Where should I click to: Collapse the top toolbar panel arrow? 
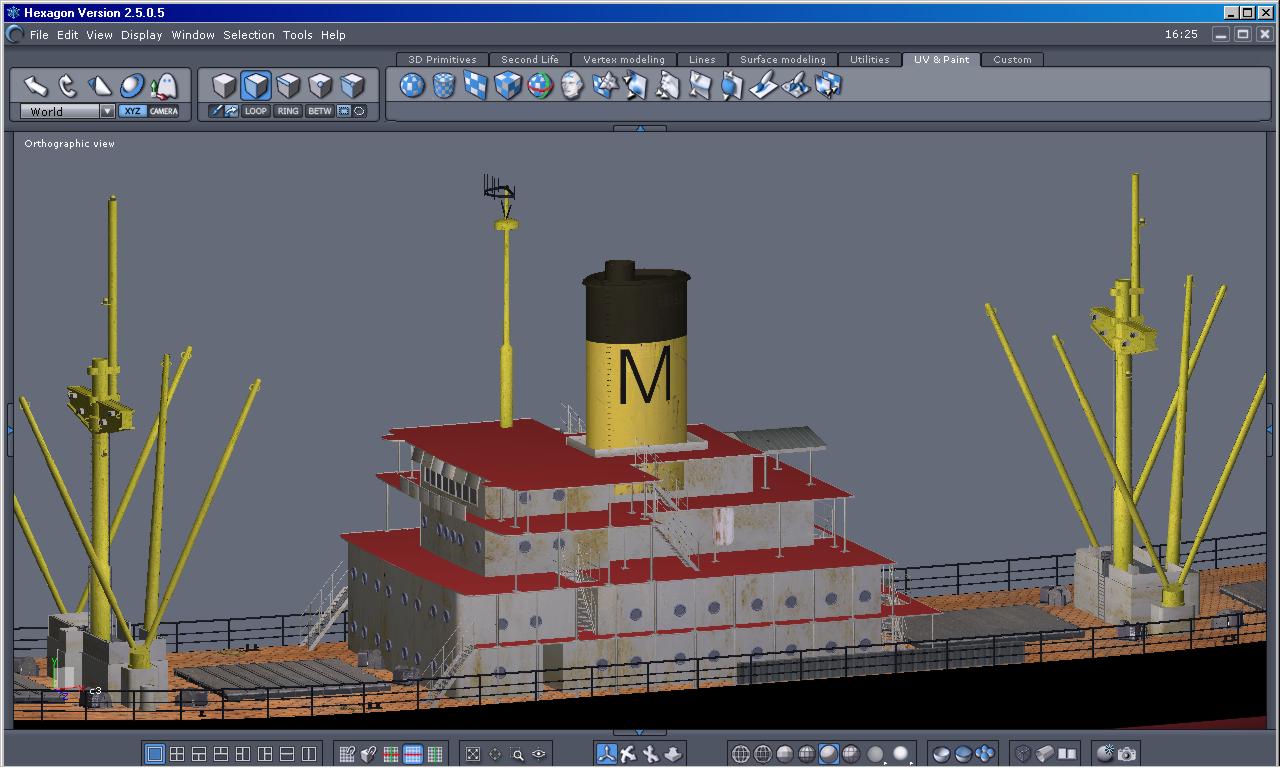pos(639,128)
